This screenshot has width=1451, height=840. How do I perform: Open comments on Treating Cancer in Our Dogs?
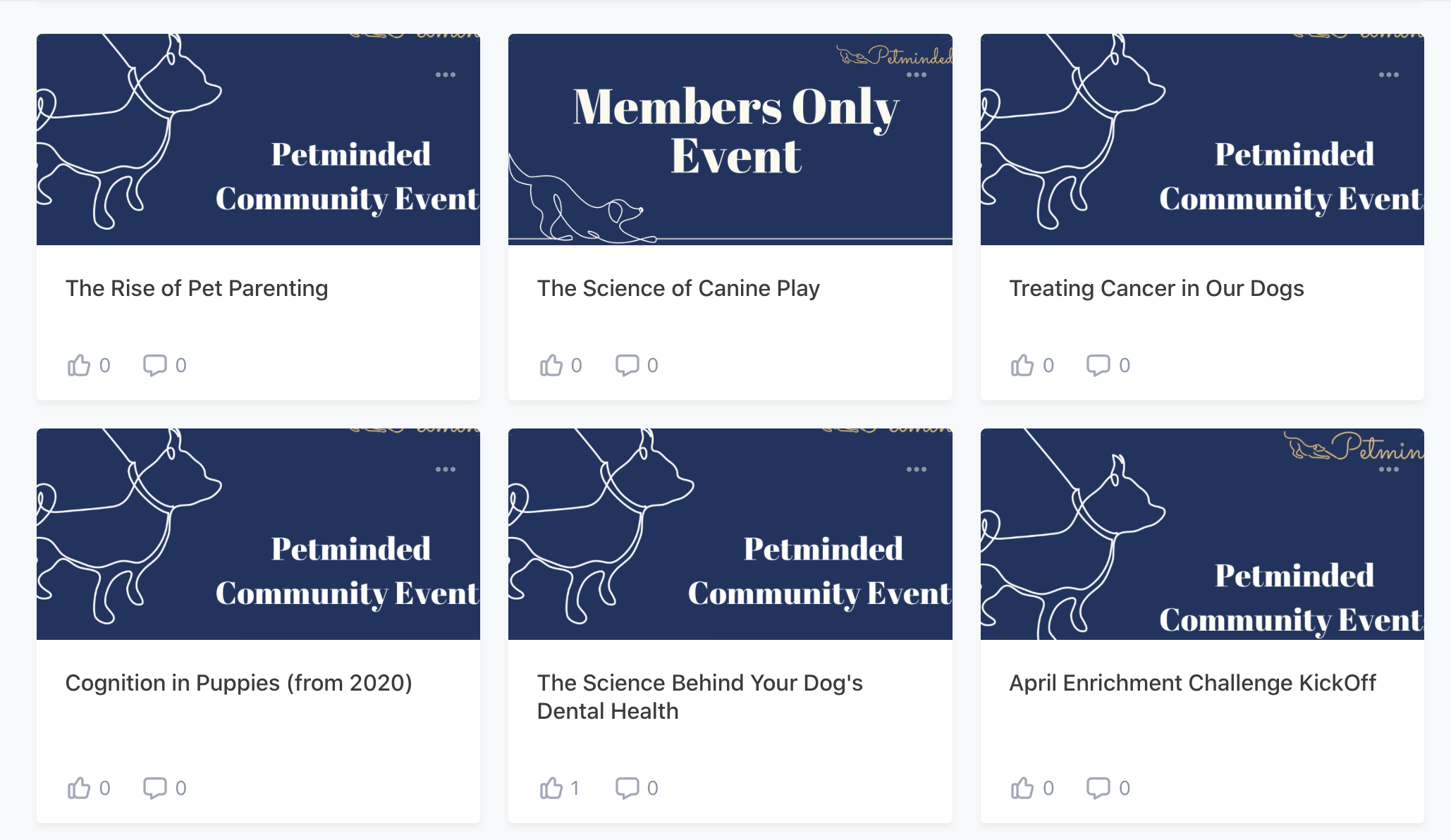coord(1098,365)
